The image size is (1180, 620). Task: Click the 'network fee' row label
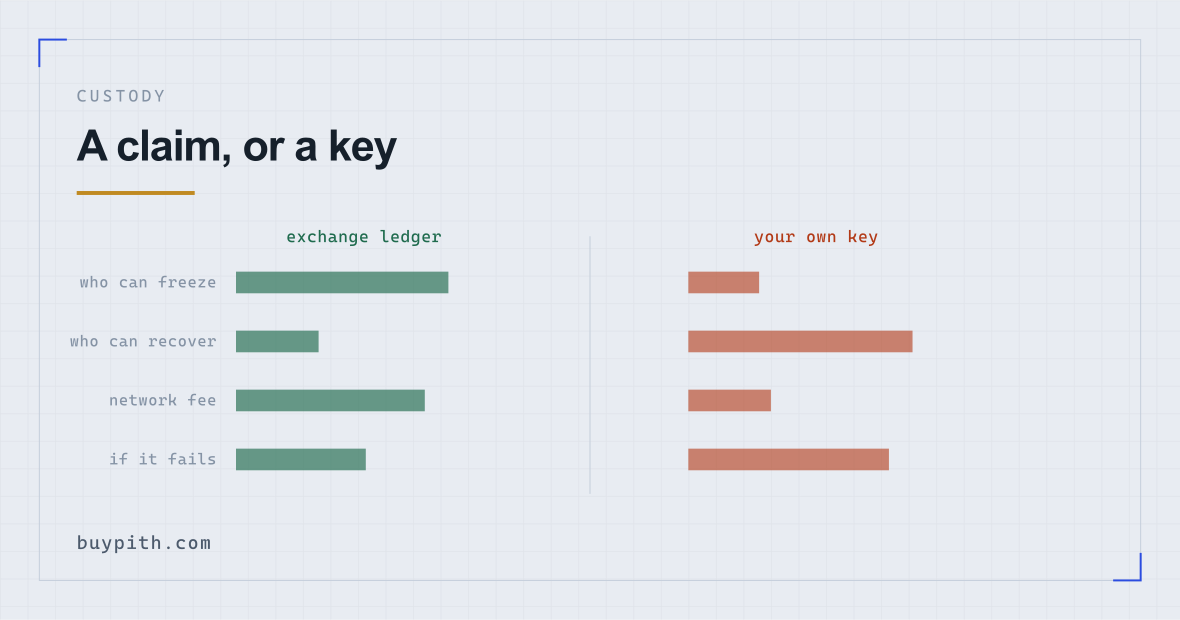(163, 400)
